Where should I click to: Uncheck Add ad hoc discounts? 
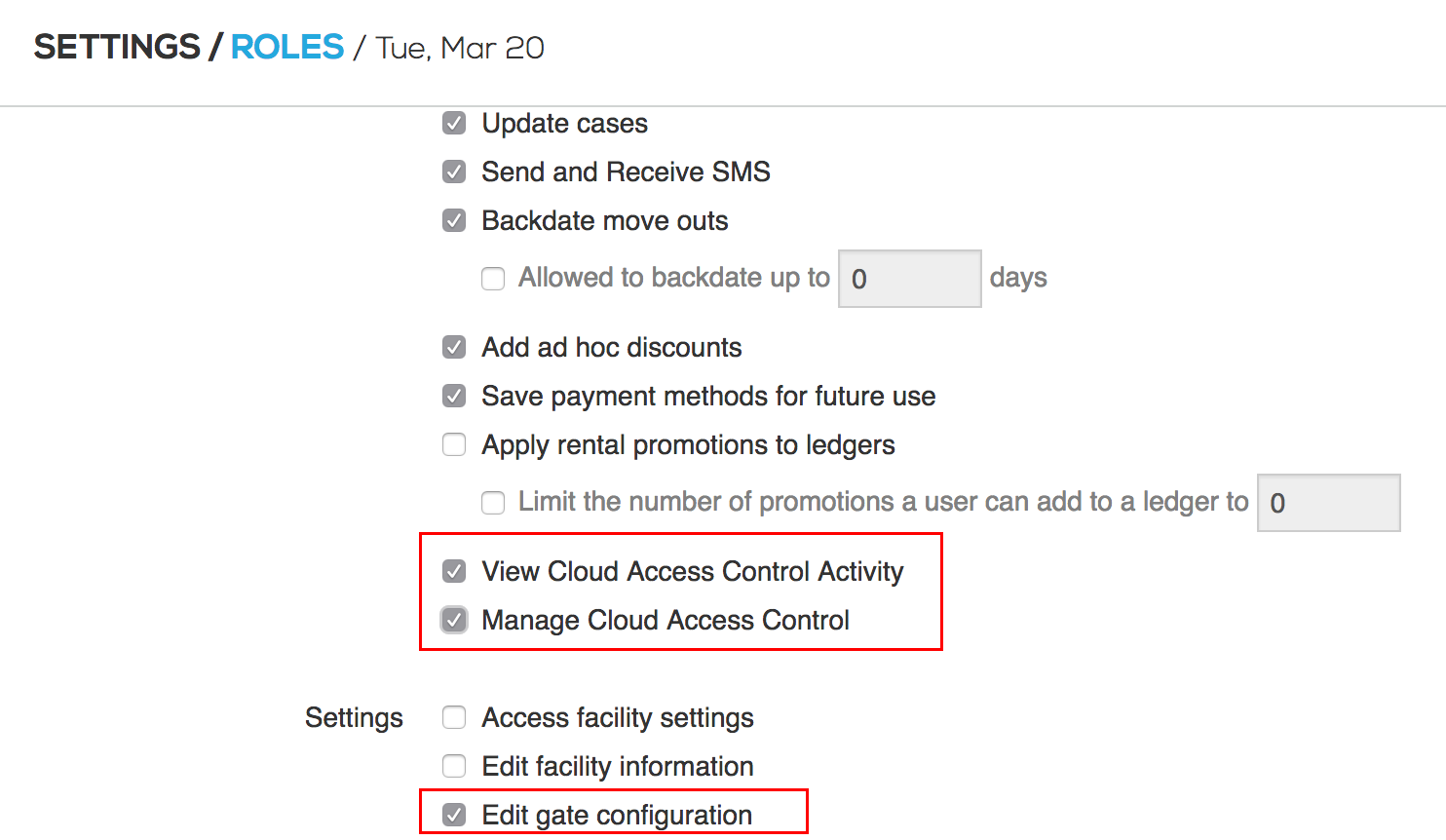click(x=454, y=348)
